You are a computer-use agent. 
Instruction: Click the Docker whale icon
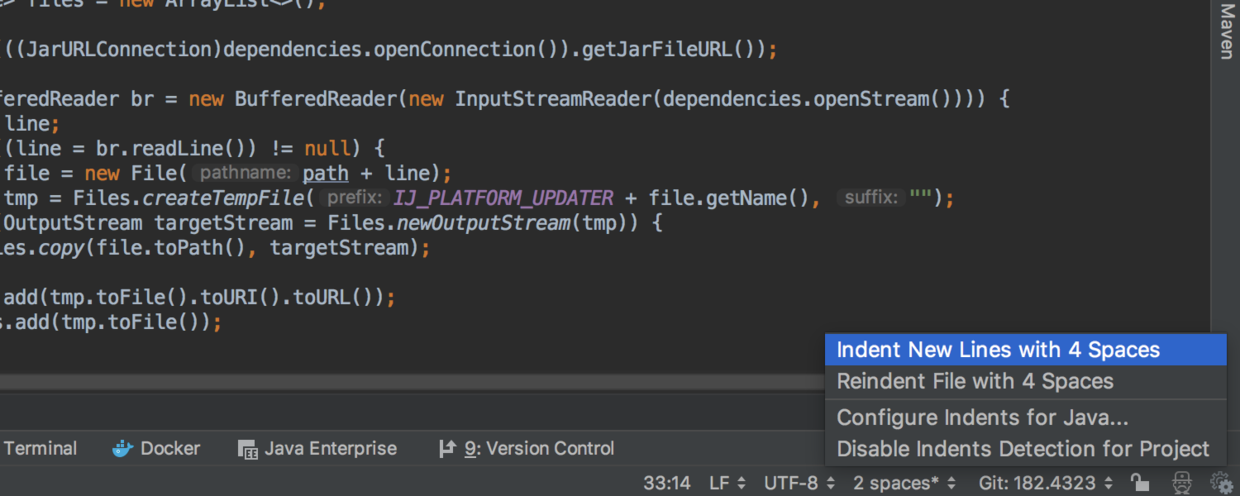(122, 449)
